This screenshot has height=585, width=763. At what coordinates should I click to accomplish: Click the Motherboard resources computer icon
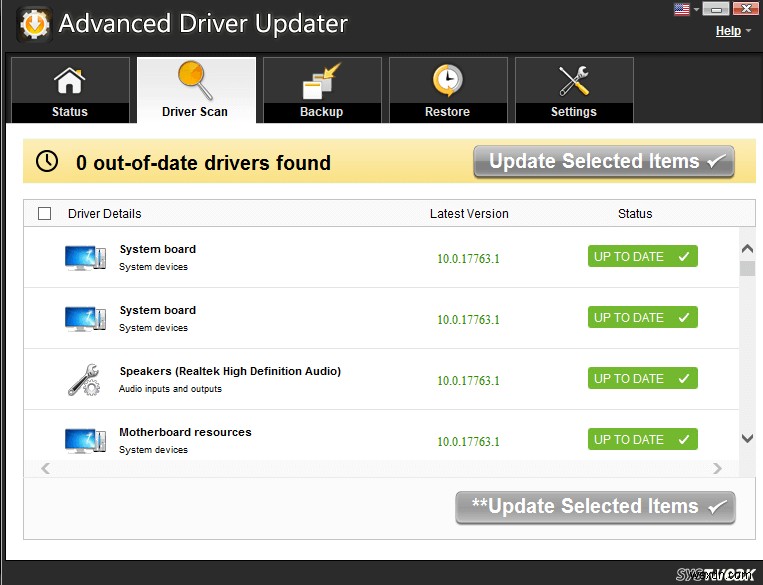point(85,440)
